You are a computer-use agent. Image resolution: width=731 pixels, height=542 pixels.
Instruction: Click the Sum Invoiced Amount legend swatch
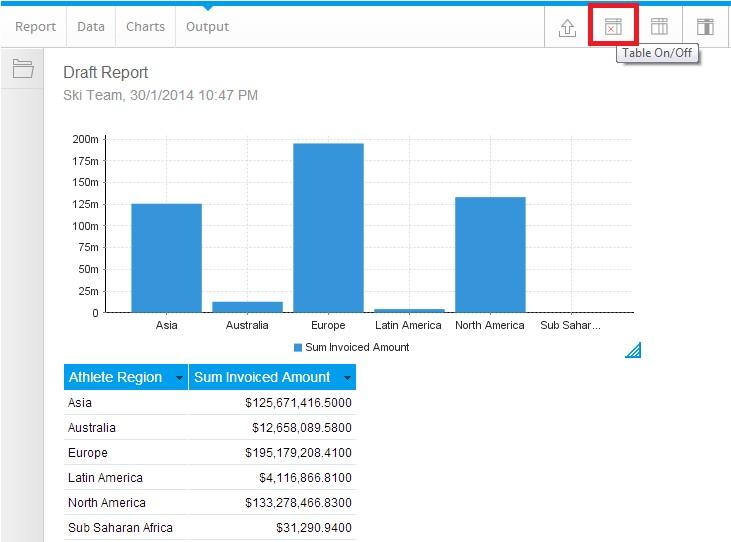pyautogui.click(x=298, y=348)
